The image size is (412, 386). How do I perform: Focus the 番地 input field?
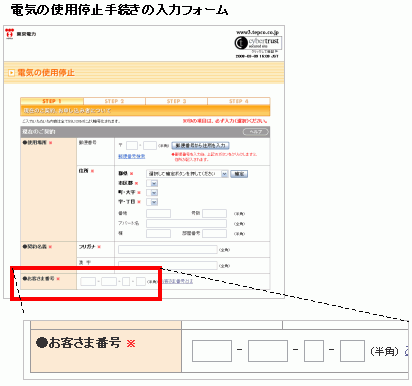click(158, 213)
